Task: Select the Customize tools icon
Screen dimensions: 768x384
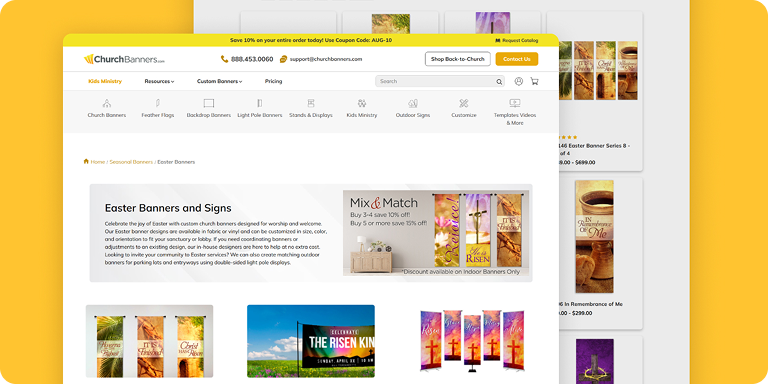Action: [x=464, y=103]
